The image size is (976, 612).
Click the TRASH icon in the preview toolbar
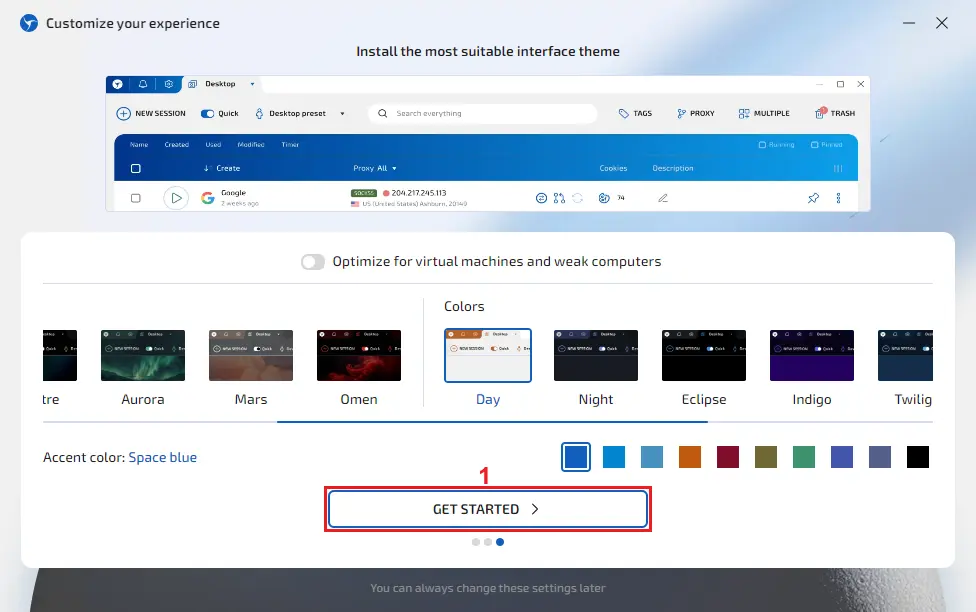point(820,113)
